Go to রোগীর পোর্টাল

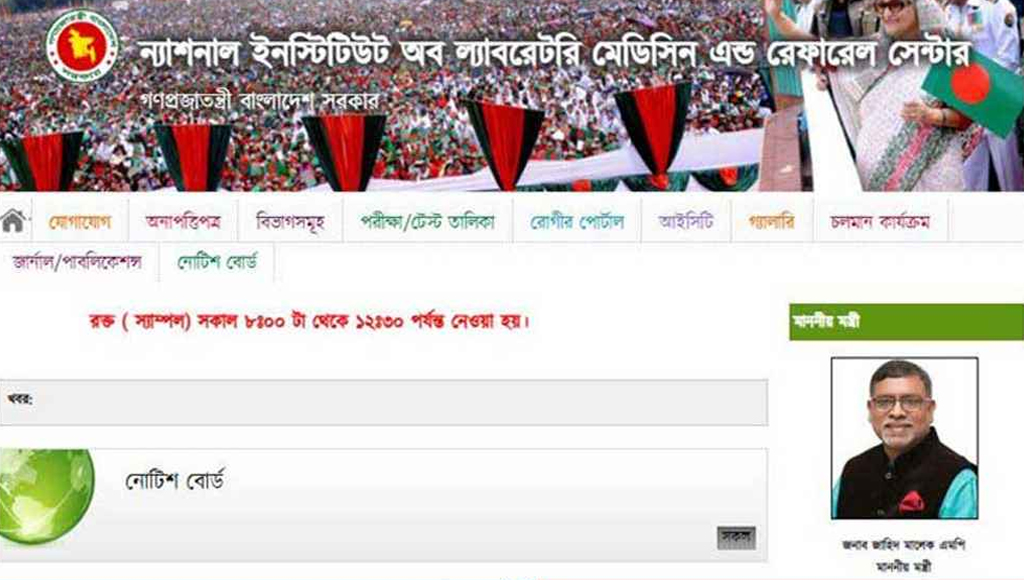[577, 222]
